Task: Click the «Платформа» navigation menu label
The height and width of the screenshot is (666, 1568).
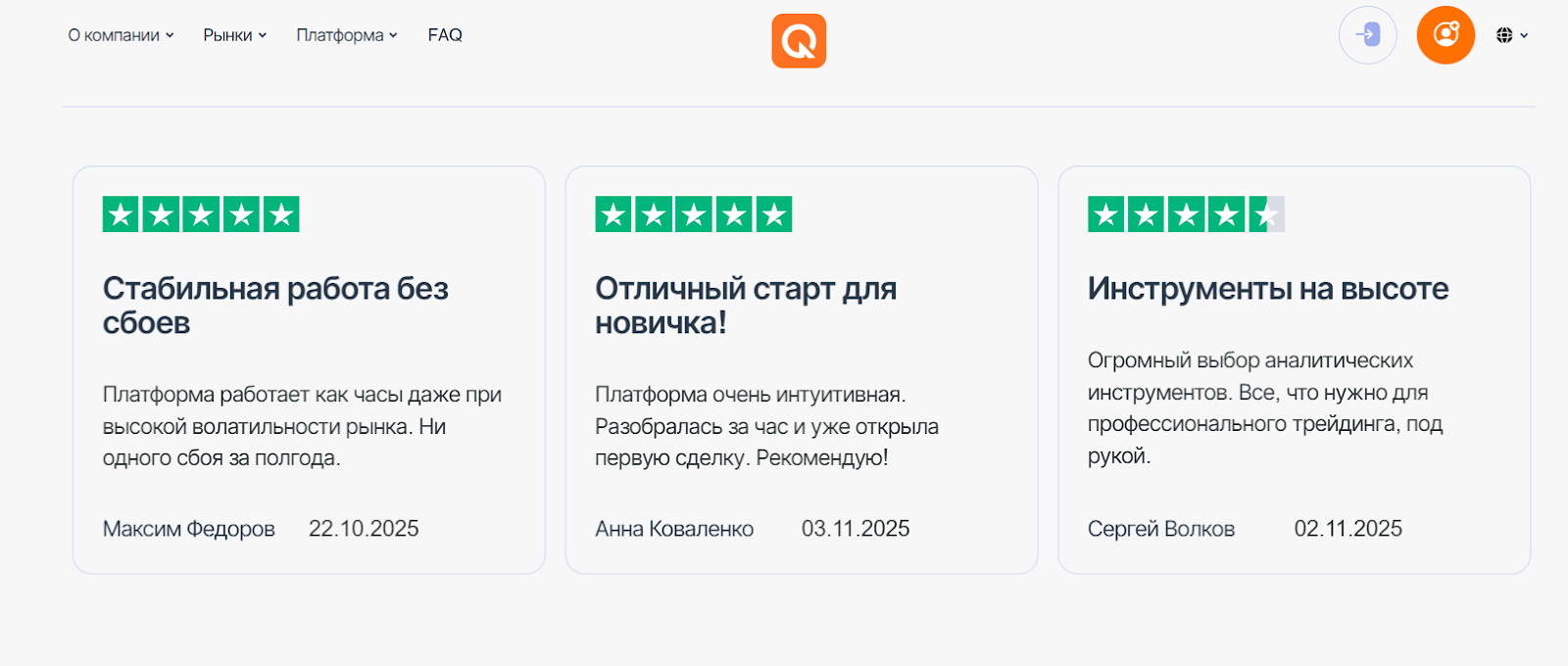Action: [338, 34]
